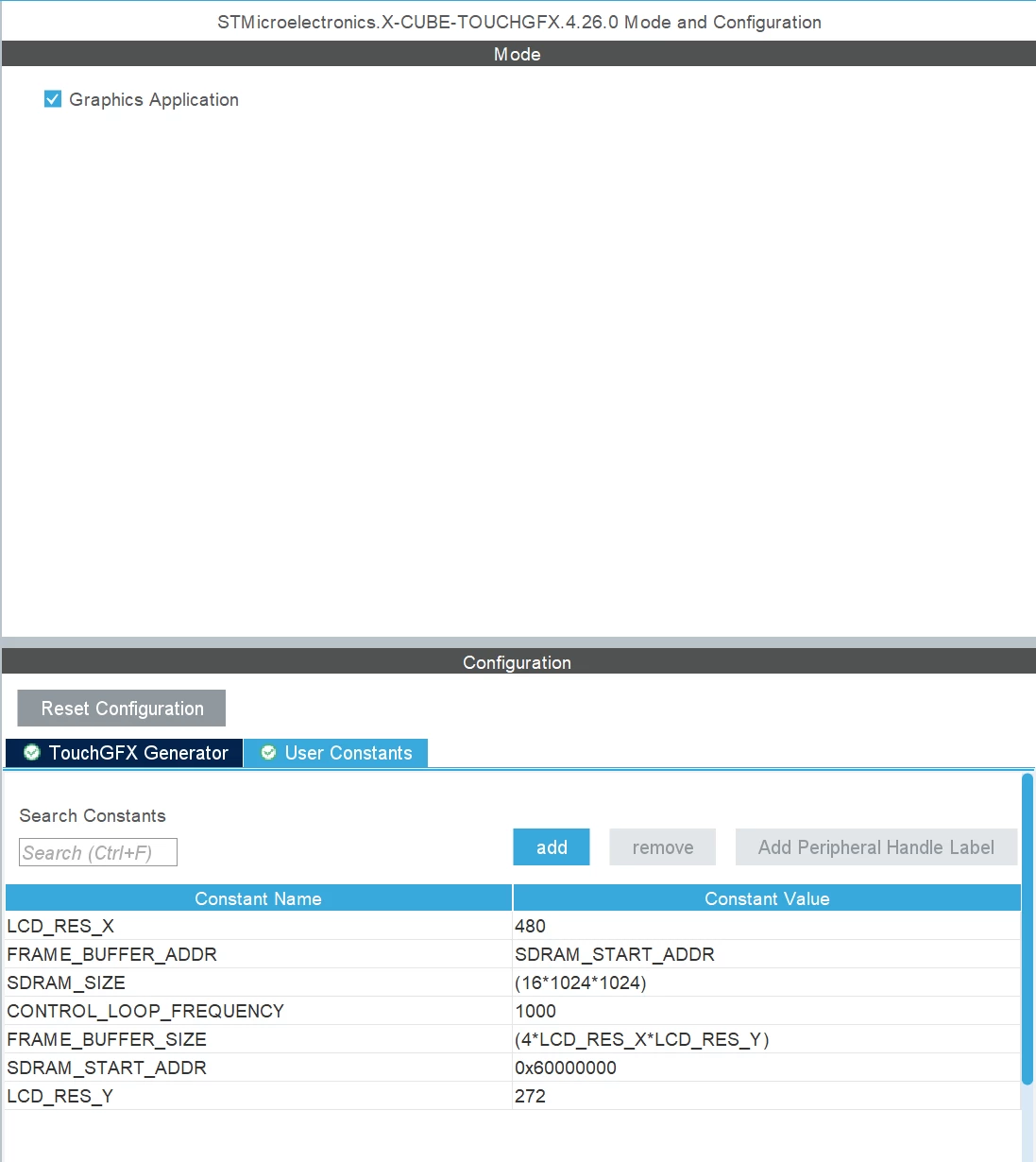
Task: Click the green check icon on User Constants tab
Action: [268, 753]
